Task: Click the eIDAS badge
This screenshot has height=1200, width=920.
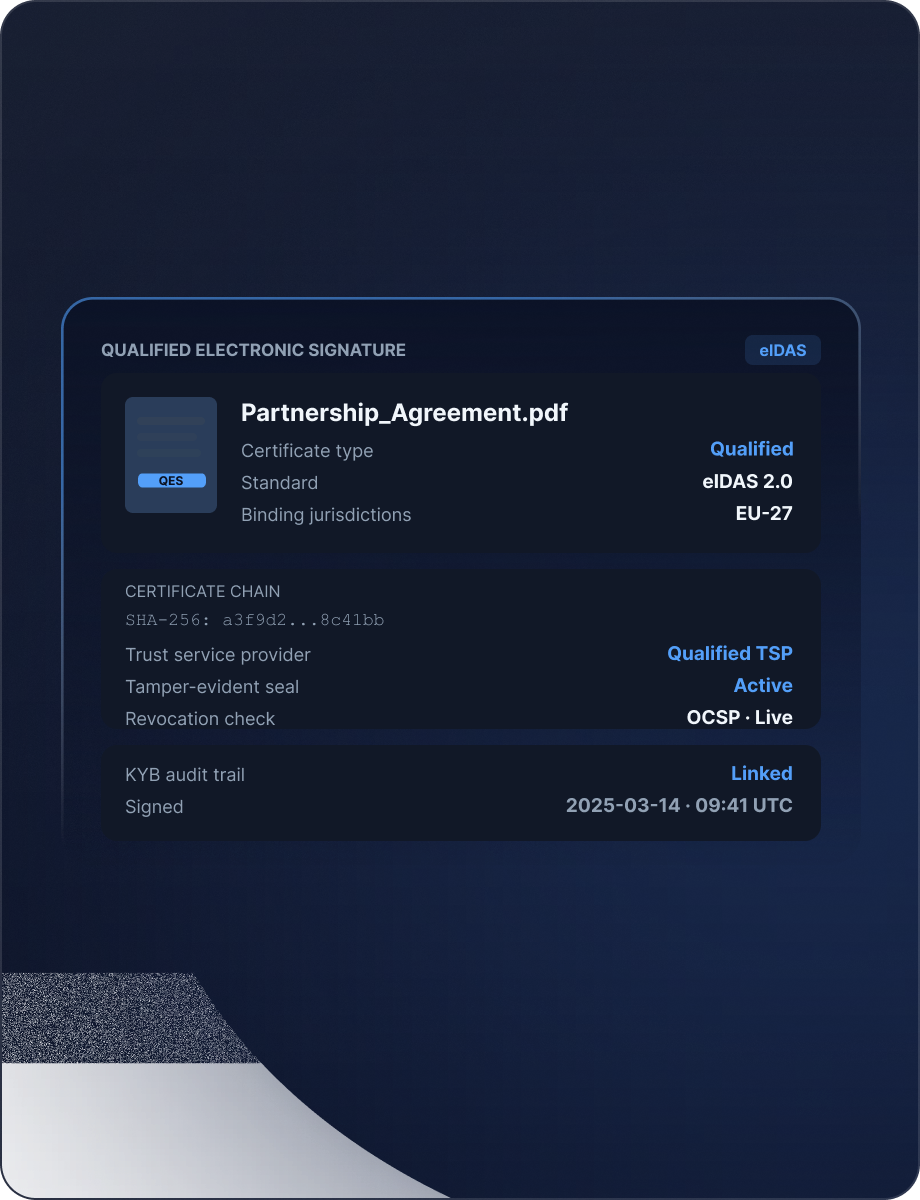Action: (783, 351)
